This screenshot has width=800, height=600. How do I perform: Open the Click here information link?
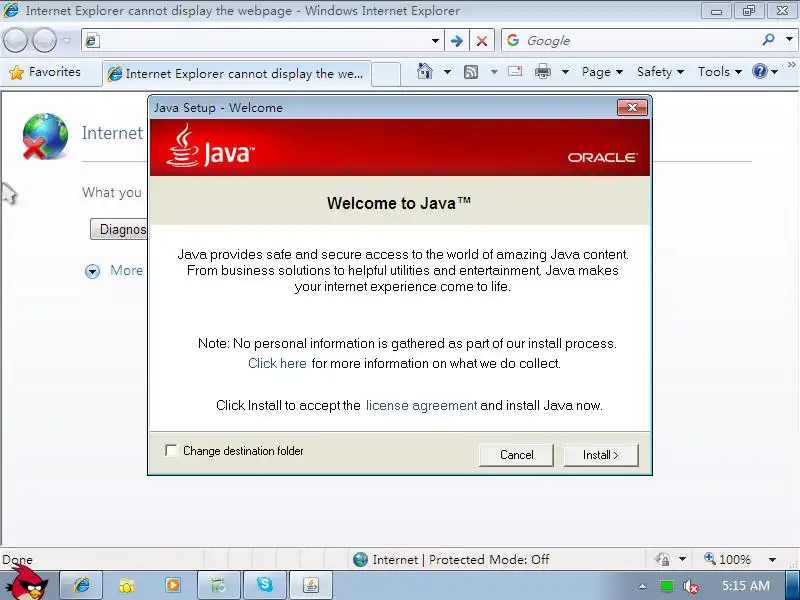point(277,363)
